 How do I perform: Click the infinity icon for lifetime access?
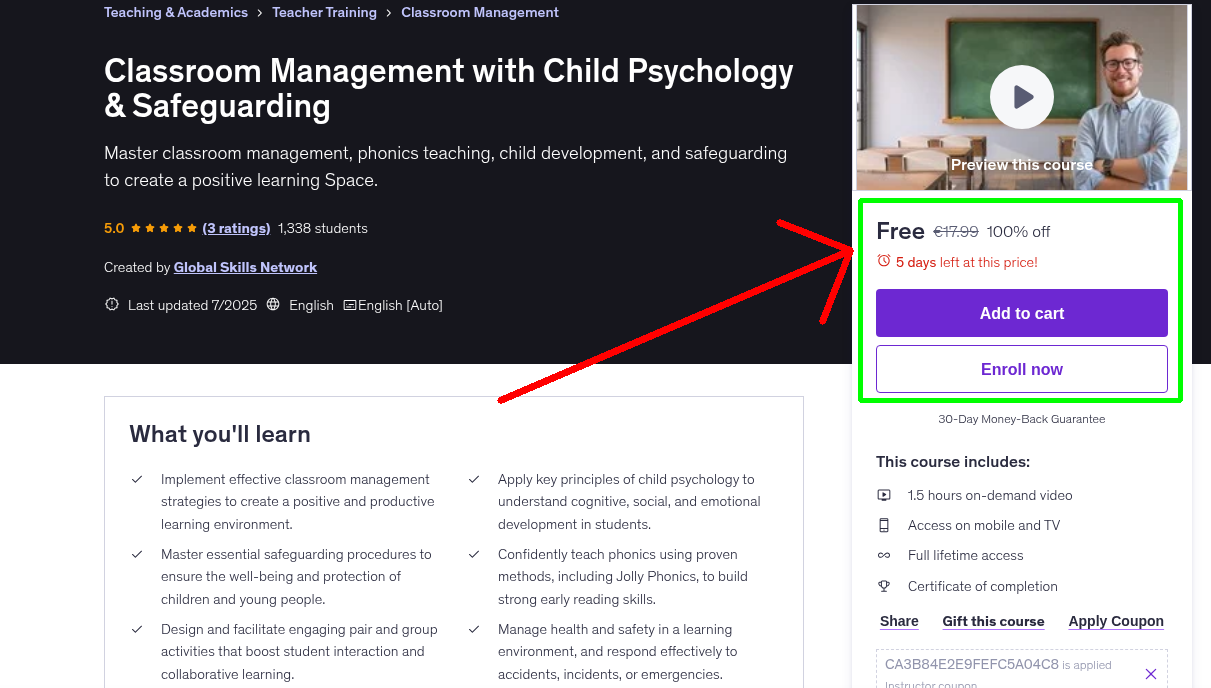(x=884, y=555)
